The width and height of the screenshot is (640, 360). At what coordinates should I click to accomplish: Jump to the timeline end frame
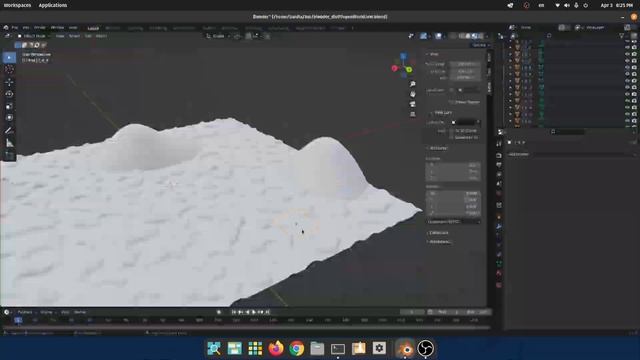[267, 312]
